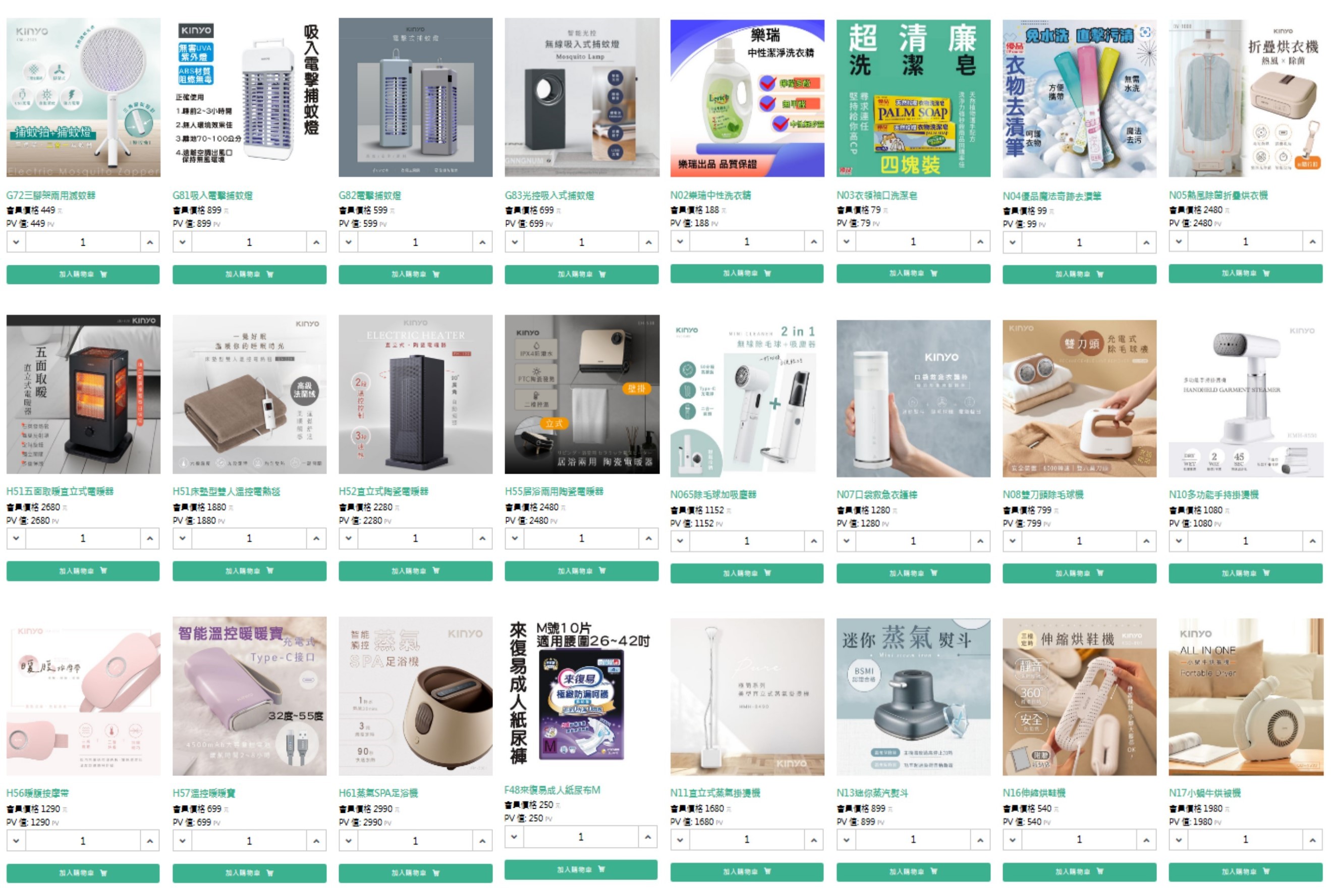Open H56 暖腹按摩帶 product link
The height and width of the screenshot is (896, 1331).
(38, 793)
